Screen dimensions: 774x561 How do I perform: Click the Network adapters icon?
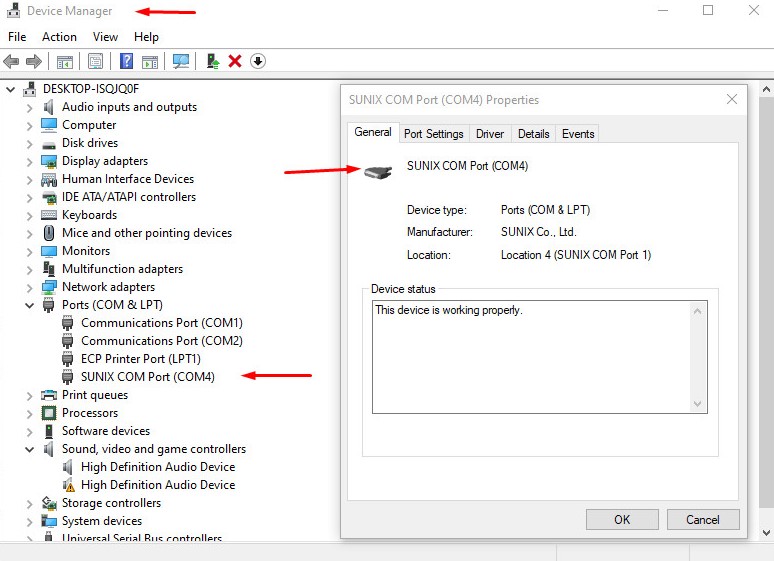click(49, 287)
